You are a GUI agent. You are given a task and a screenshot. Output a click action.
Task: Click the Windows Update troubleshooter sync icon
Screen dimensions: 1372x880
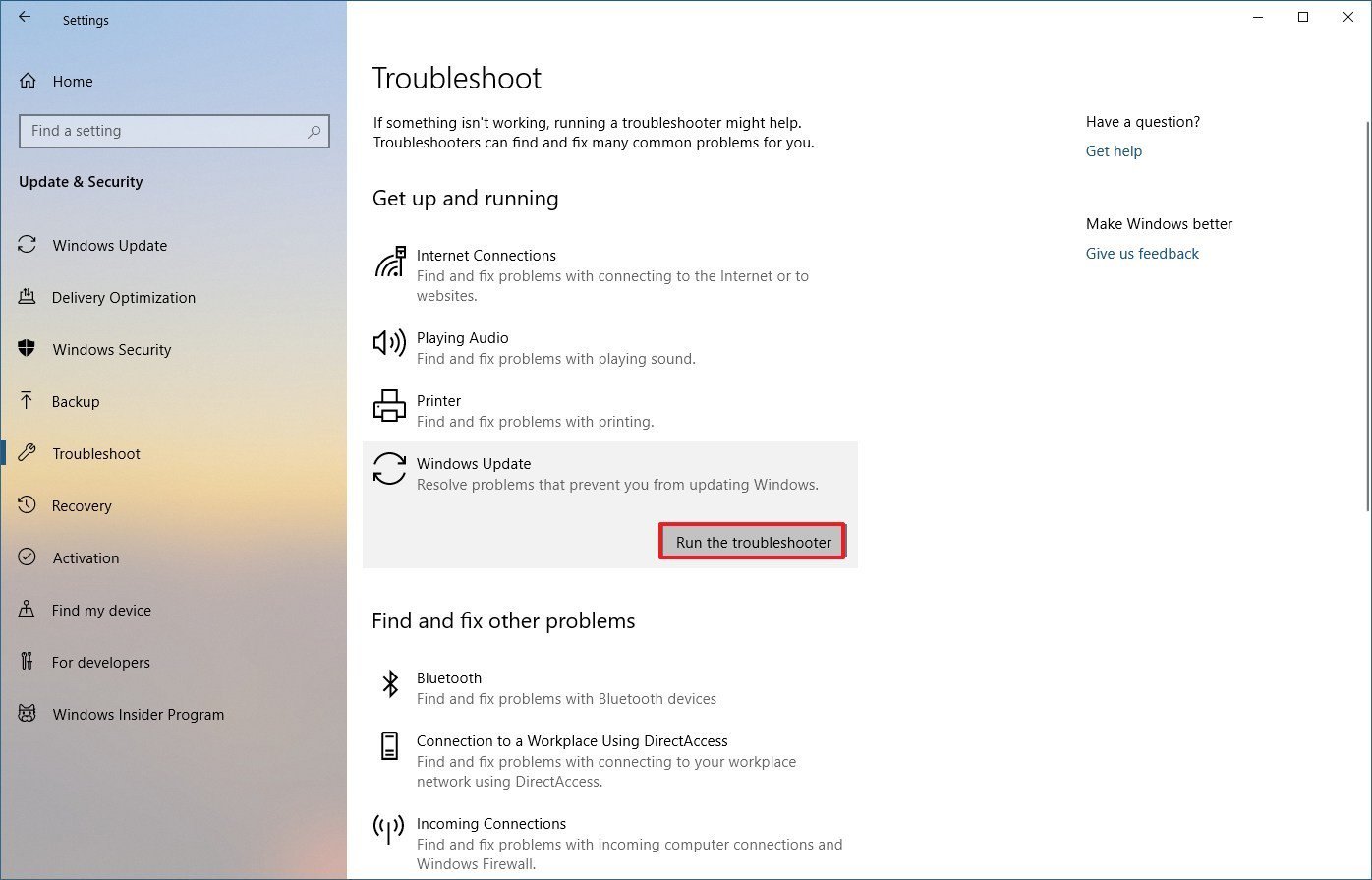tap(390, 469)
